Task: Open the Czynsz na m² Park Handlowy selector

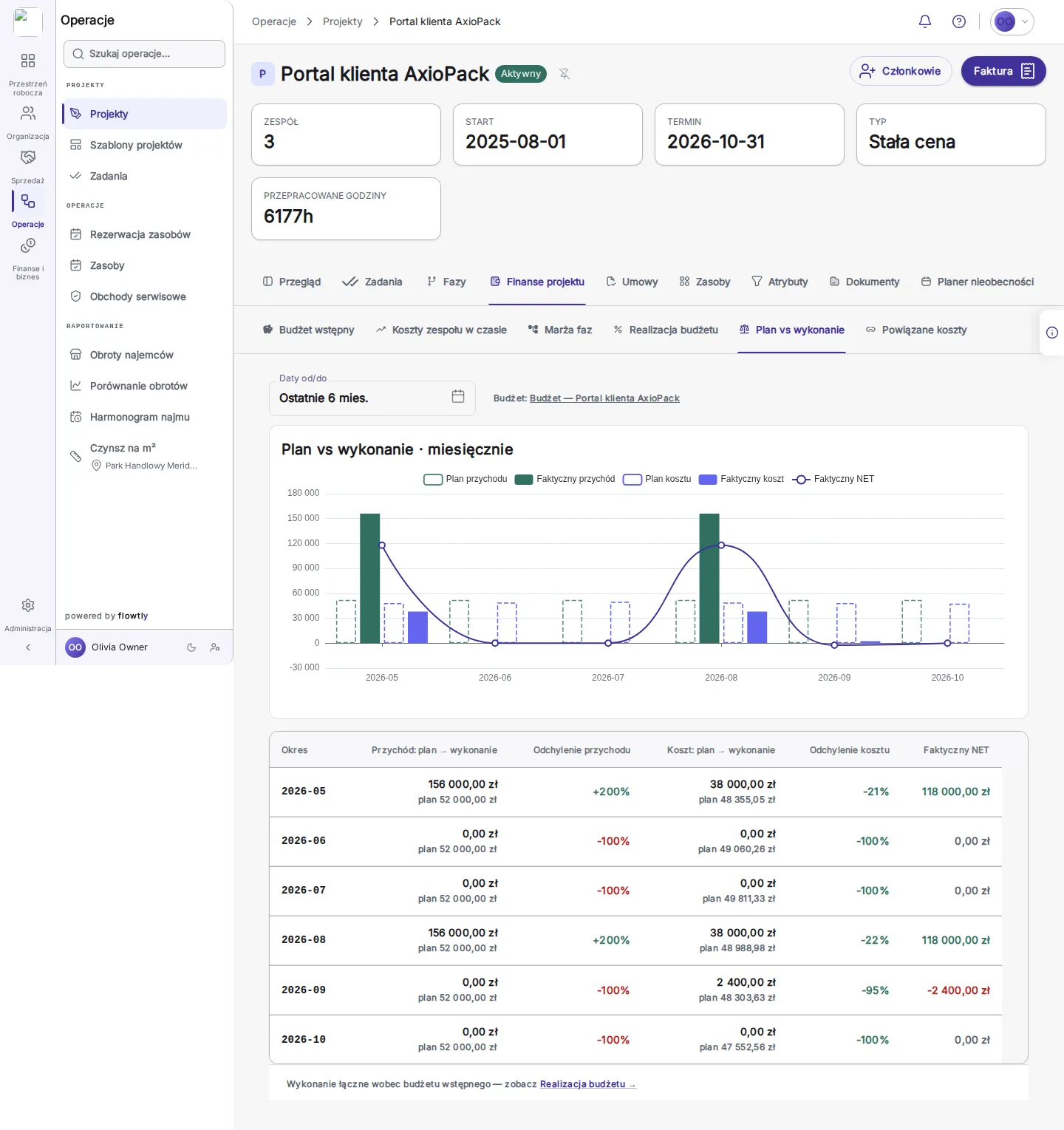Action: (145, 456)
